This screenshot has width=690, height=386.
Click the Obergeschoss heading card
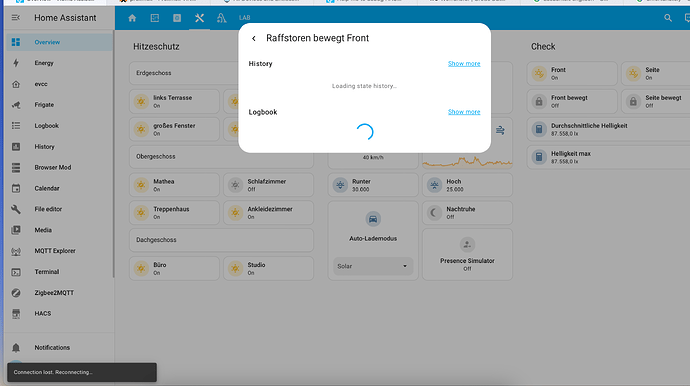click(x=221, y=157)
